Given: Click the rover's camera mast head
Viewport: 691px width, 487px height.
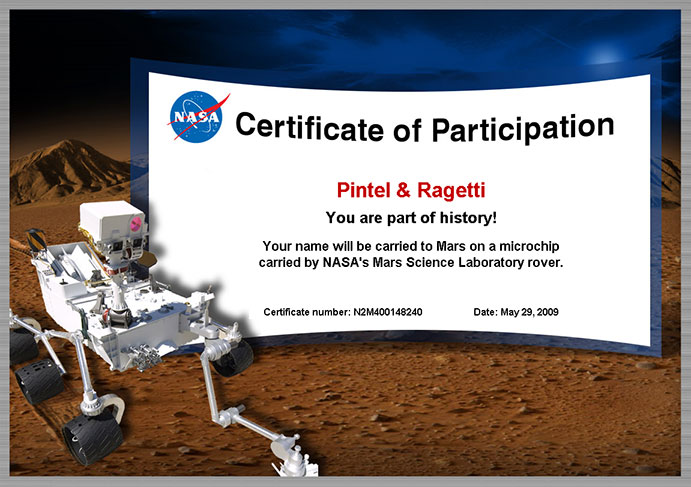Looking at the screenshot, I should click(x=112, y=224).
